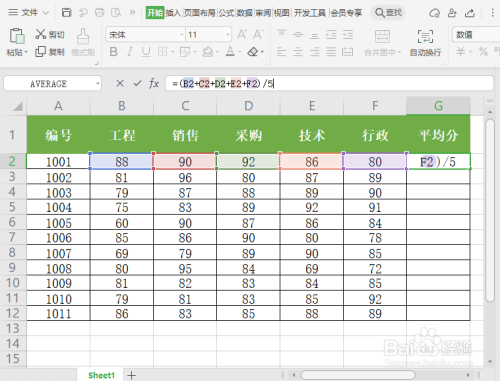Confirm formula with checkmark icon
Screen dimensions: 500x381
click(137, 83)
